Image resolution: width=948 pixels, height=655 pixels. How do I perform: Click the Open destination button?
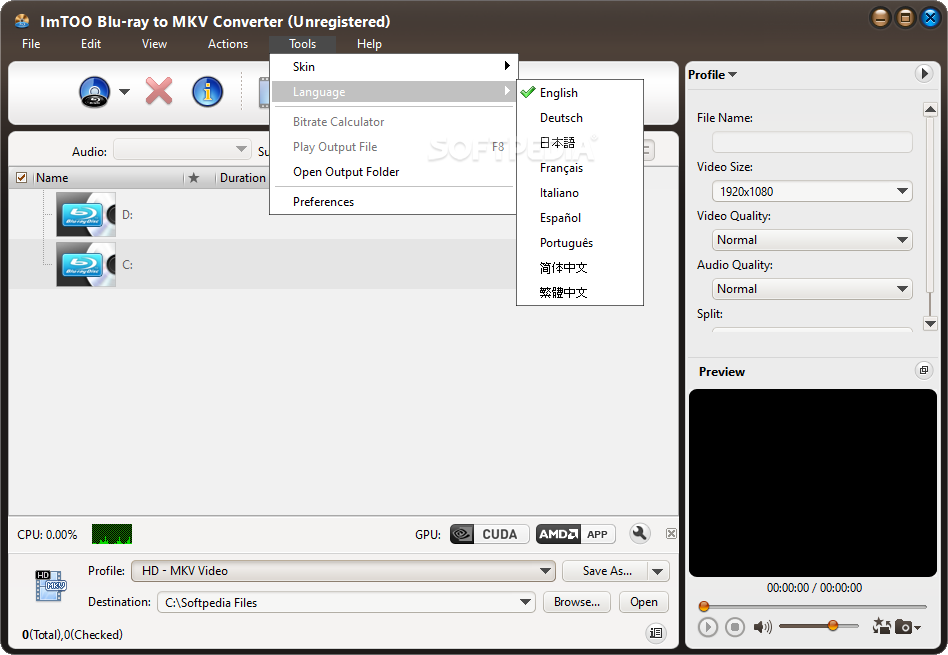click(643, 602)
